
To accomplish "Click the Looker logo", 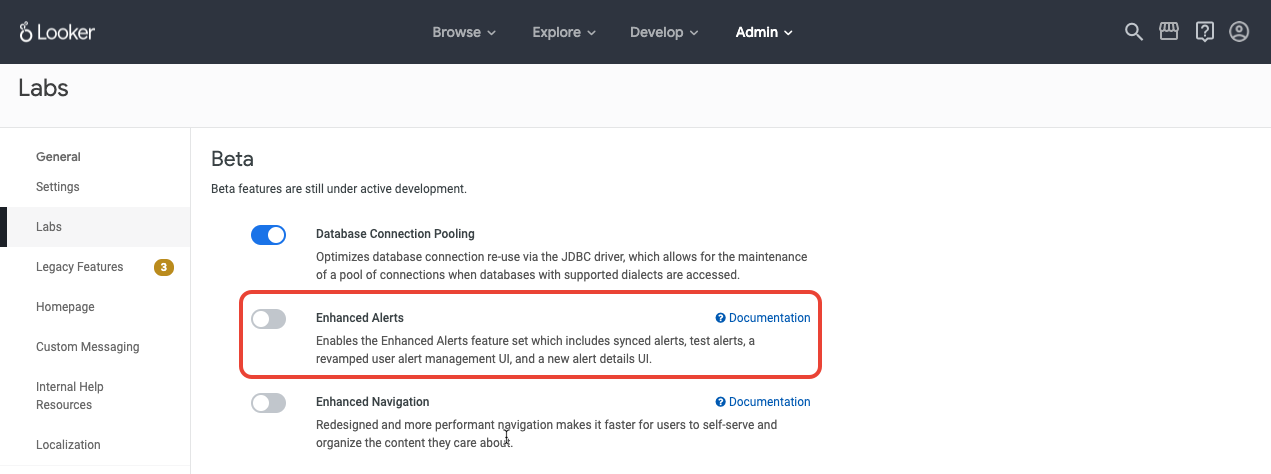I will 57,32.
